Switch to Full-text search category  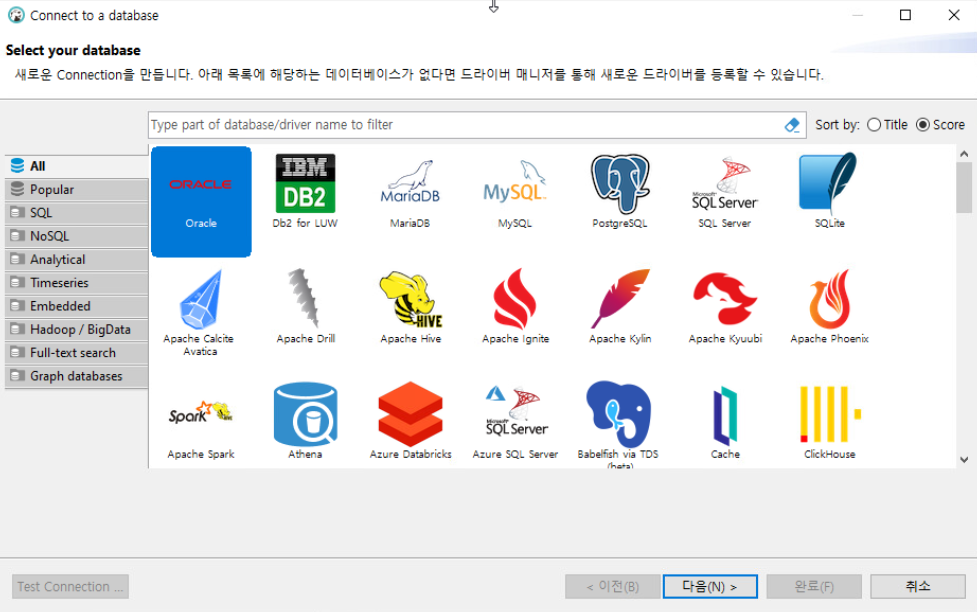[77, 353]
